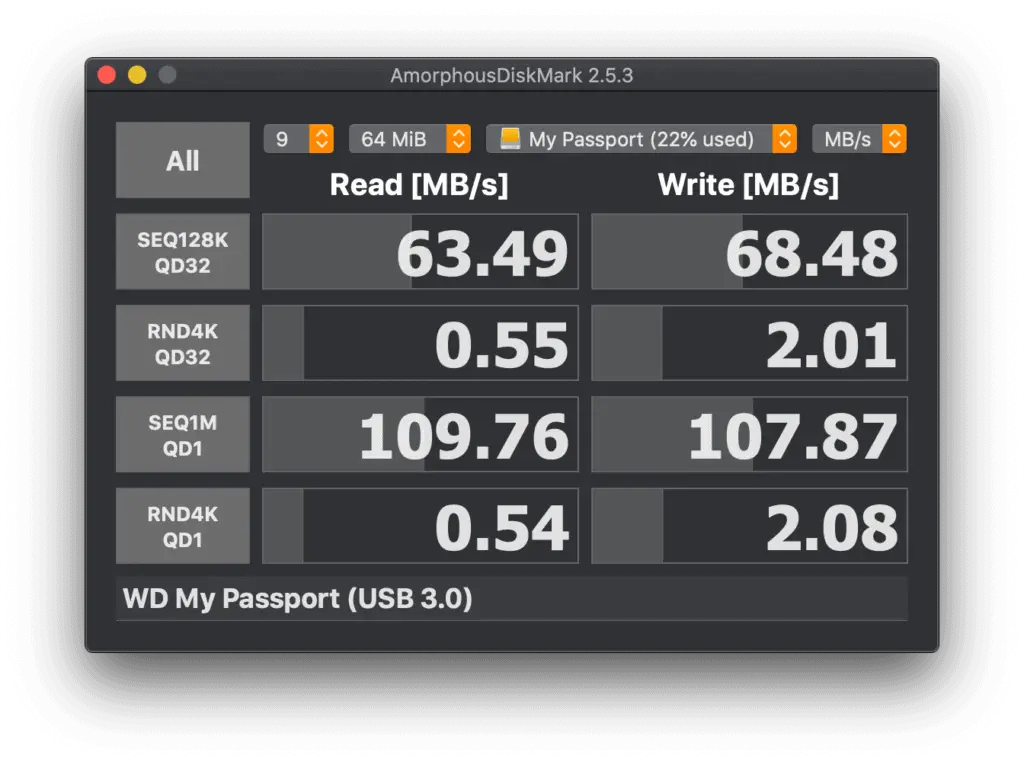Click the orange stepper beside 64 MiB

tap(459, 138)
